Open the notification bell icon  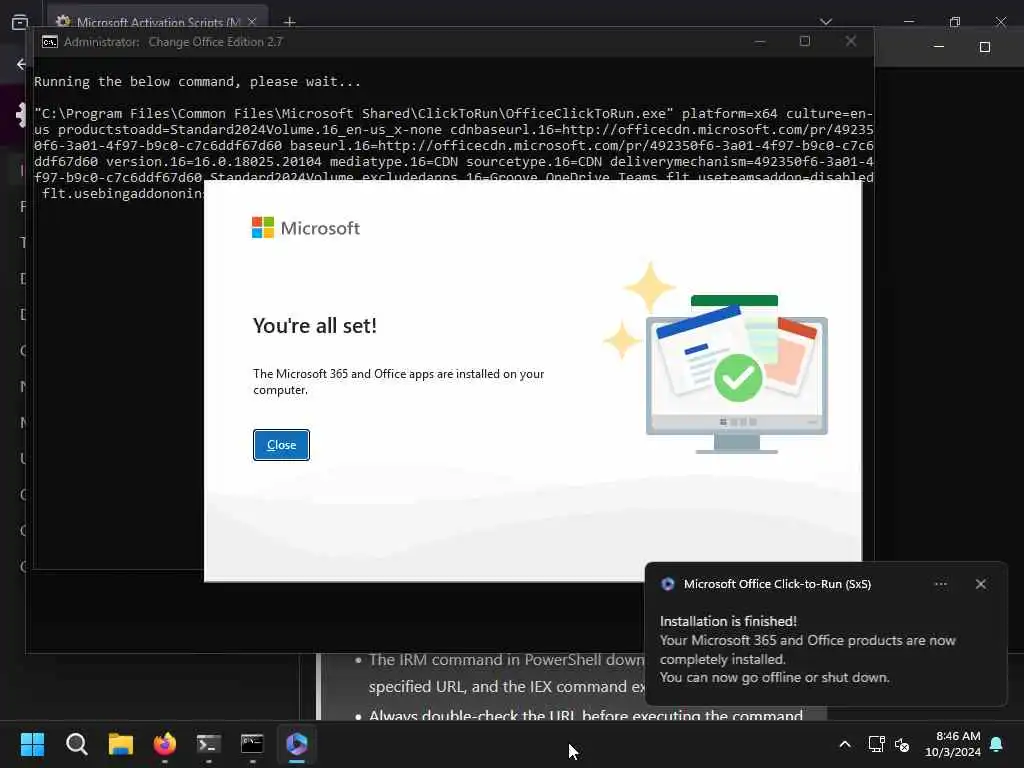tap(997, 744)
